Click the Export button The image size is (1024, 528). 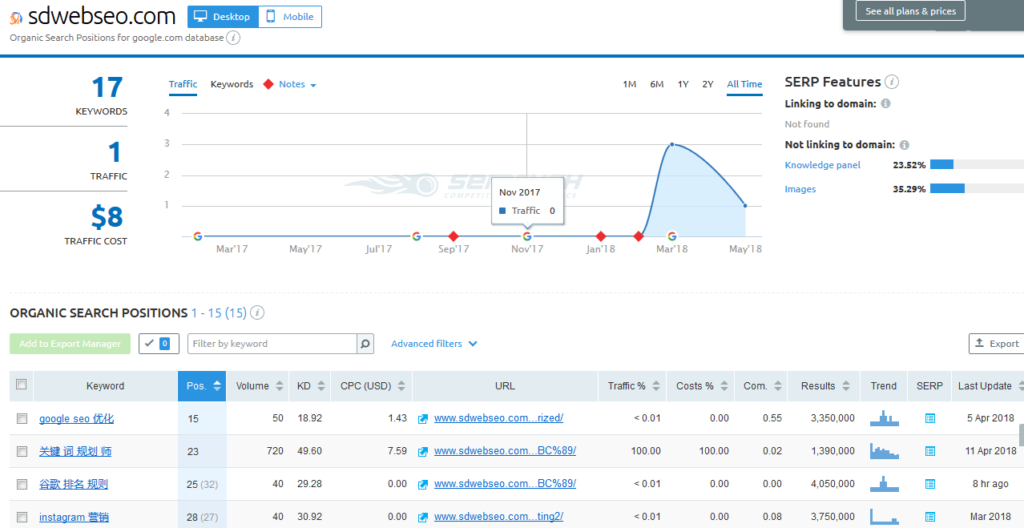995,344
